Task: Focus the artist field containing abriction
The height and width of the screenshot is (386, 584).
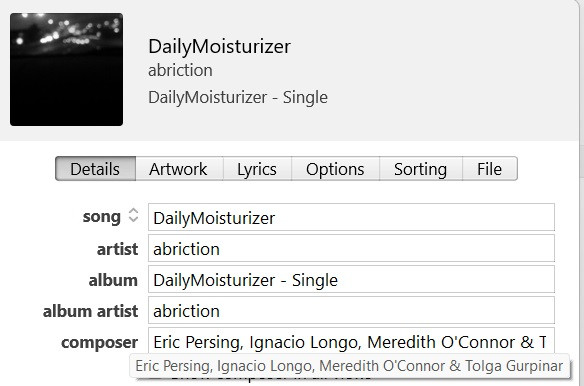Action: coord(351,248)
